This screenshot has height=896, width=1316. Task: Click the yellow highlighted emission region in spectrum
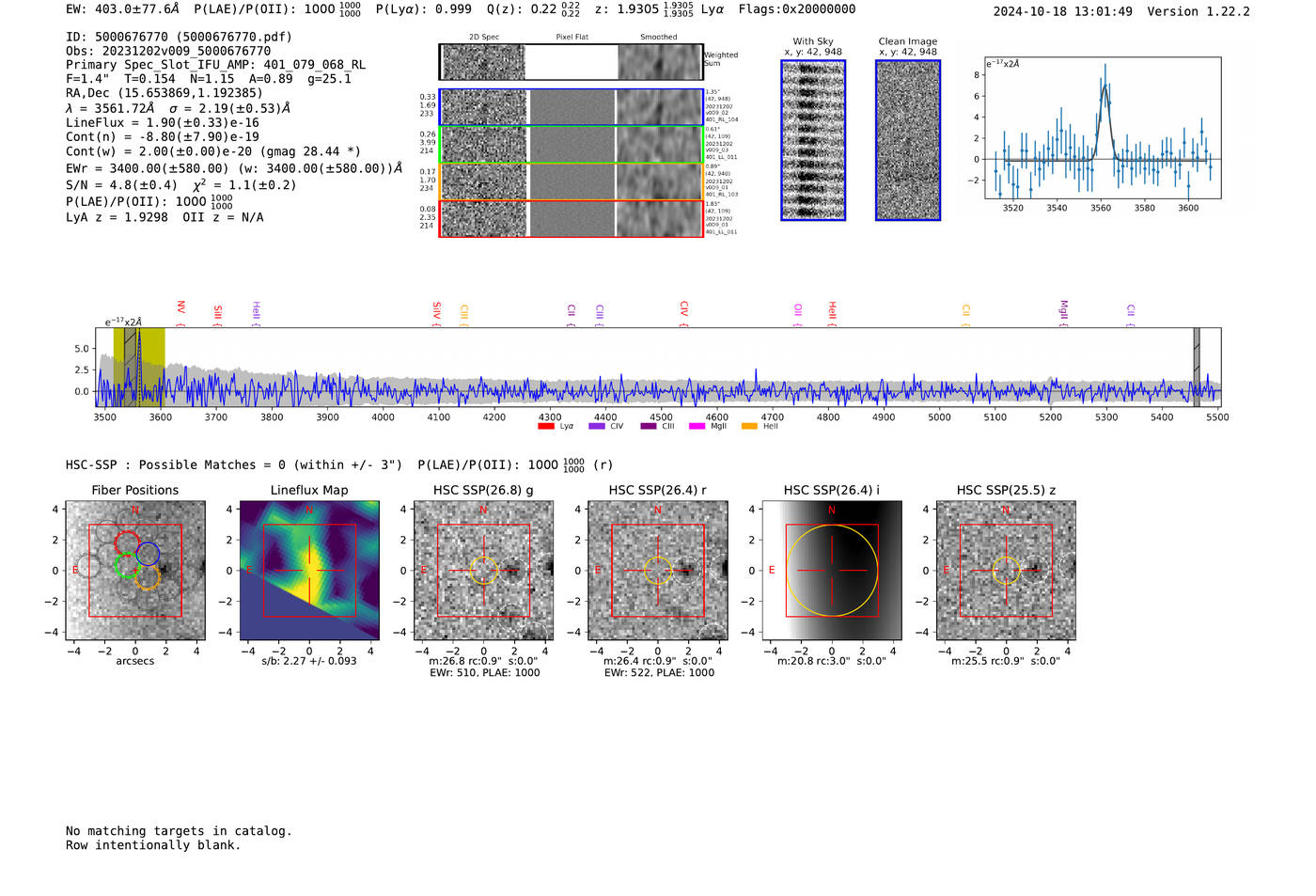139,367
